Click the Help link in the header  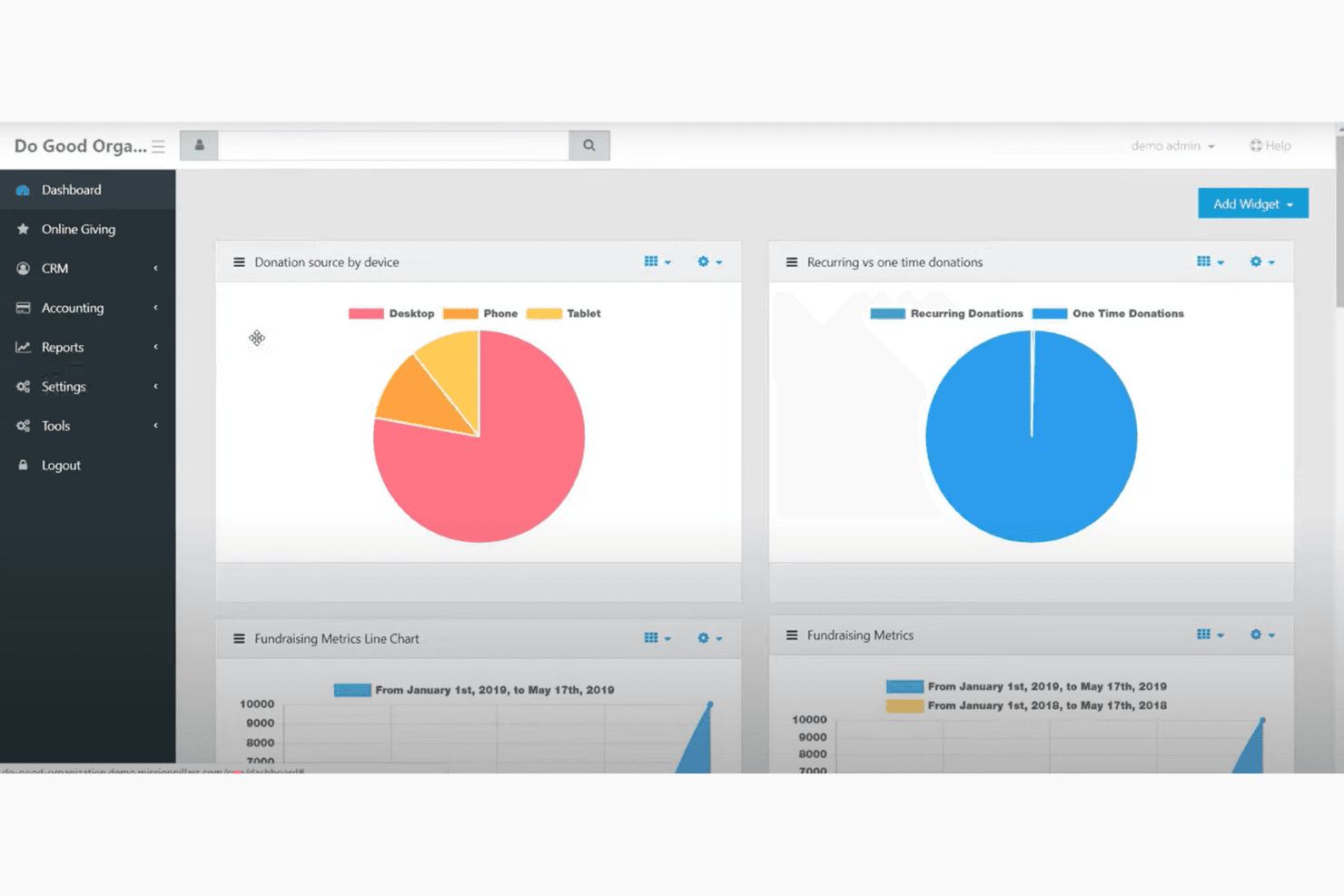pos(1270,145)
